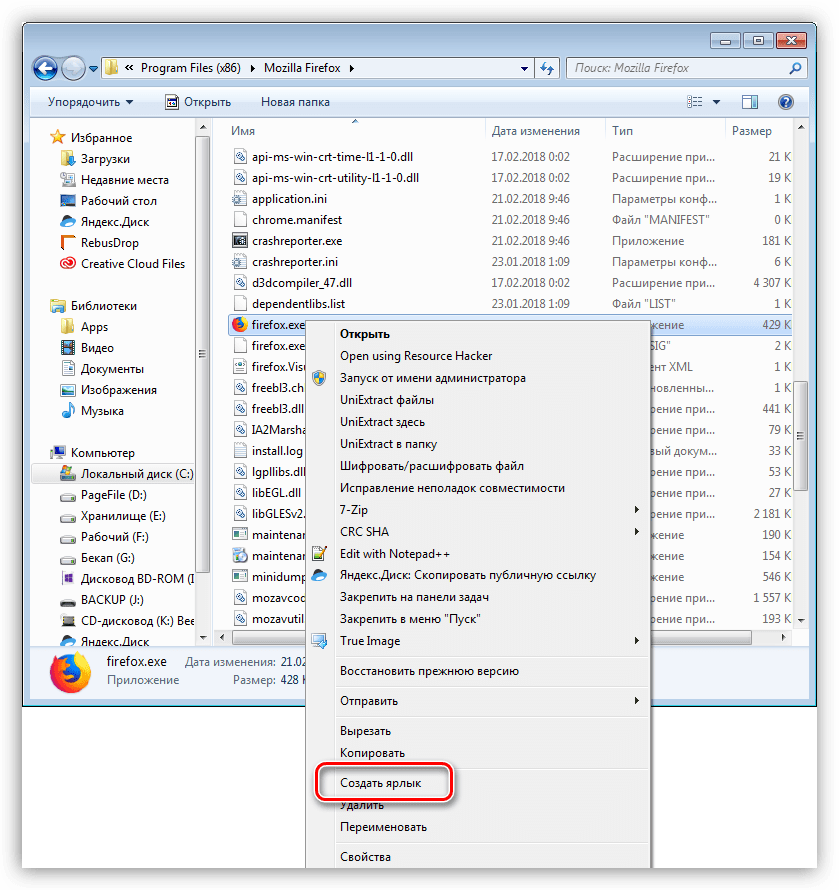The image size is (839, 890).
Task: Select Open using Resource Hacker
Action: coord(416,356)
